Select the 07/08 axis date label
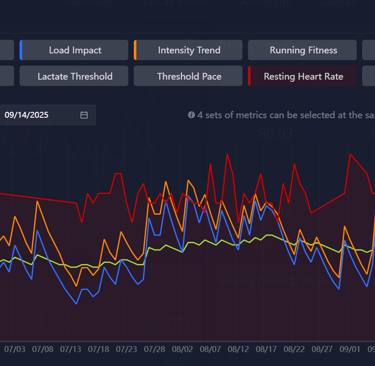The height and width of the screenshot is (366, 375). point(43,349)
